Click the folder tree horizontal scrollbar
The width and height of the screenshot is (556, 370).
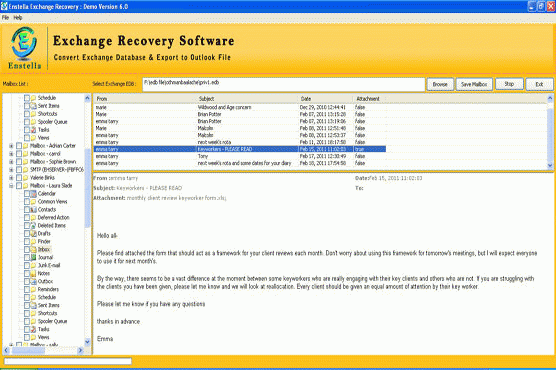pos(43,350)
